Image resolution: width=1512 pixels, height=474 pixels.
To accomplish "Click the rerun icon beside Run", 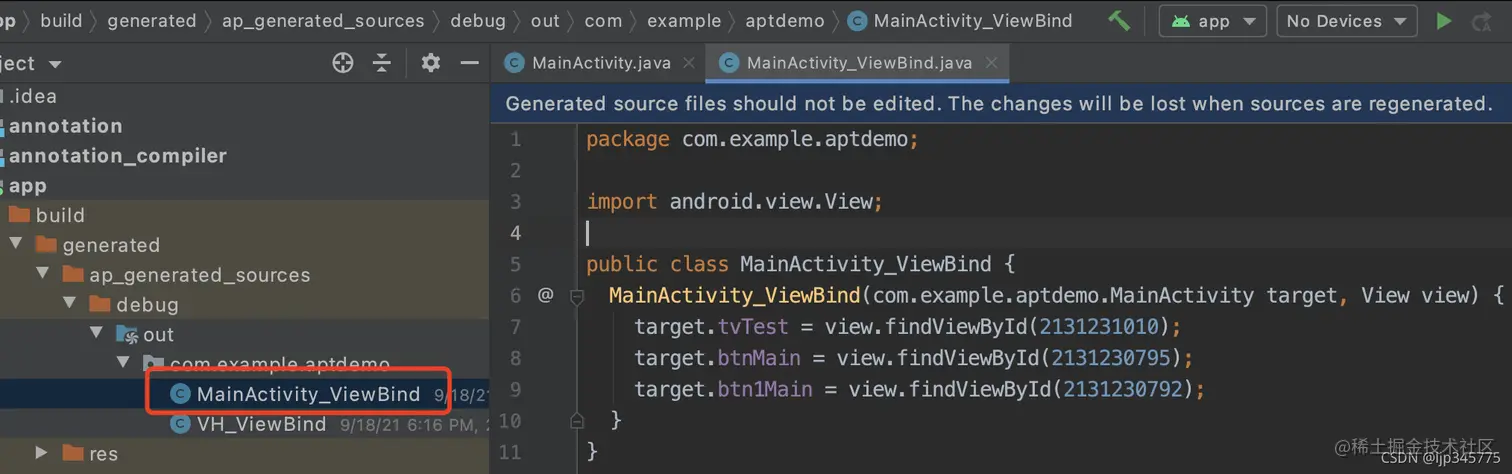I will [1482, 21].
